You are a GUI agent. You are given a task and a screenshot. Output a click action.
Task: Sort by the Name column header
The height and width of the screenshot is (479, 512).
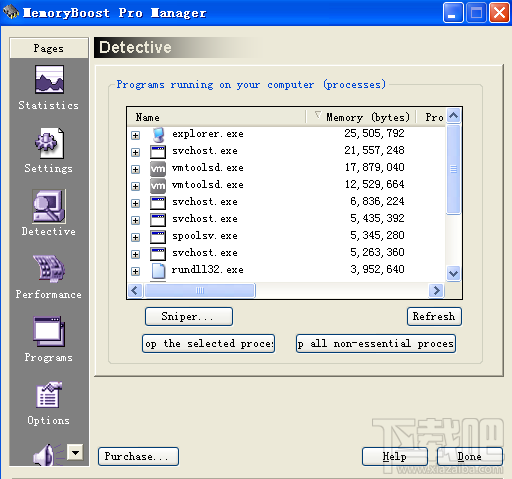(216, 117)
